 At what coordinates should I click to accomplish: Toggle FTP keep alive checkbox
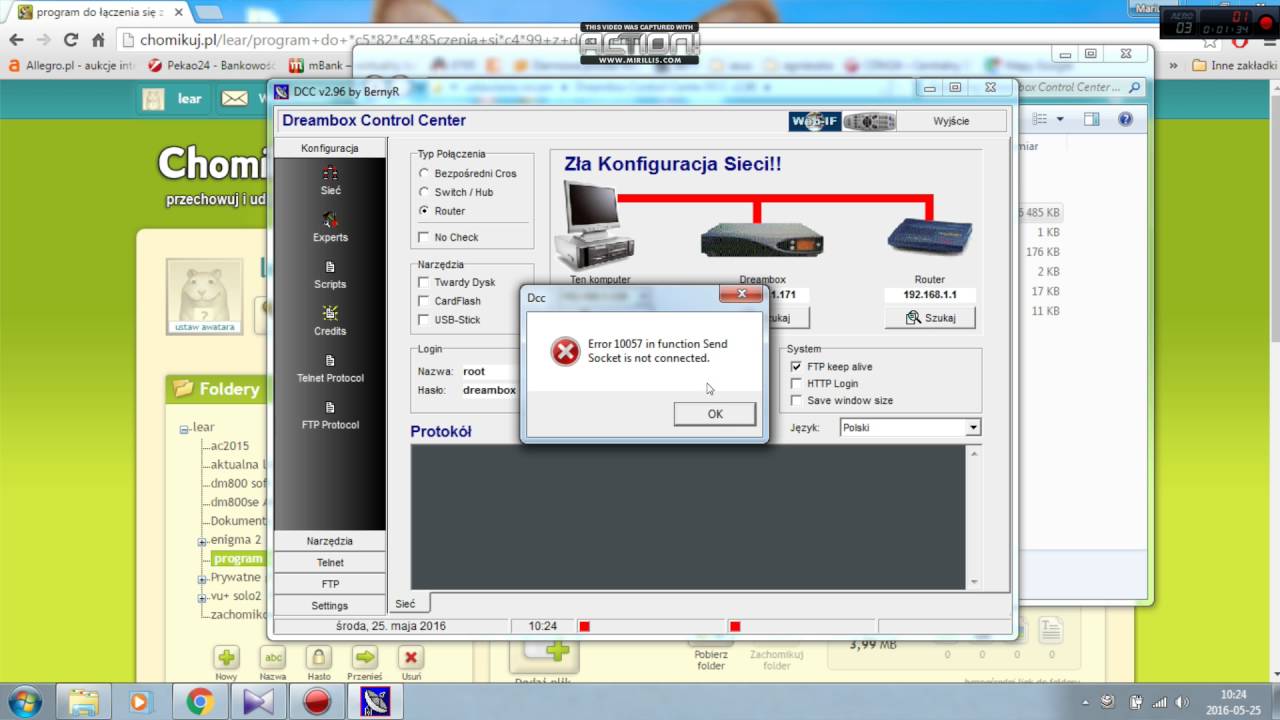pos(797,367)
